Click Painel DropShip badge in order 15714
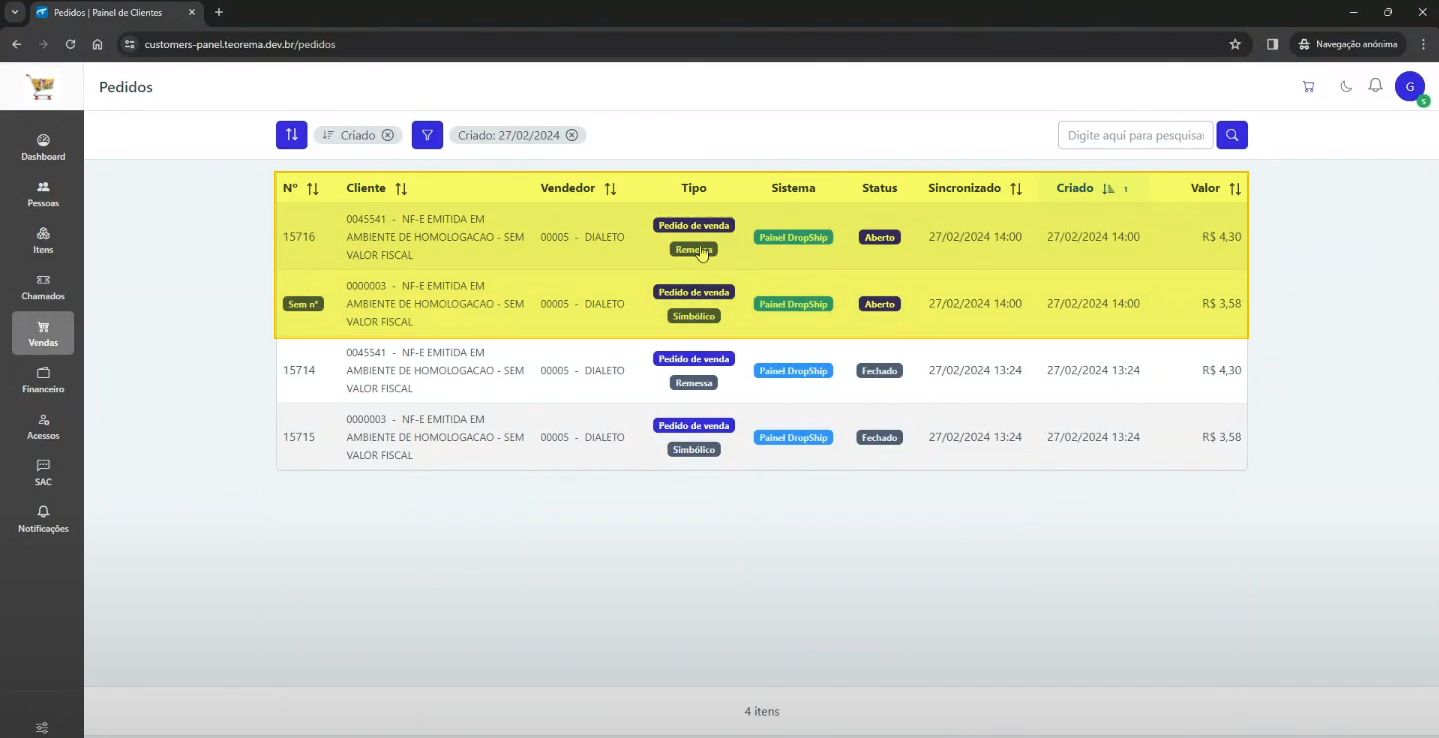The width and height of the screenshot is (1439, 738). pos(793,371)
